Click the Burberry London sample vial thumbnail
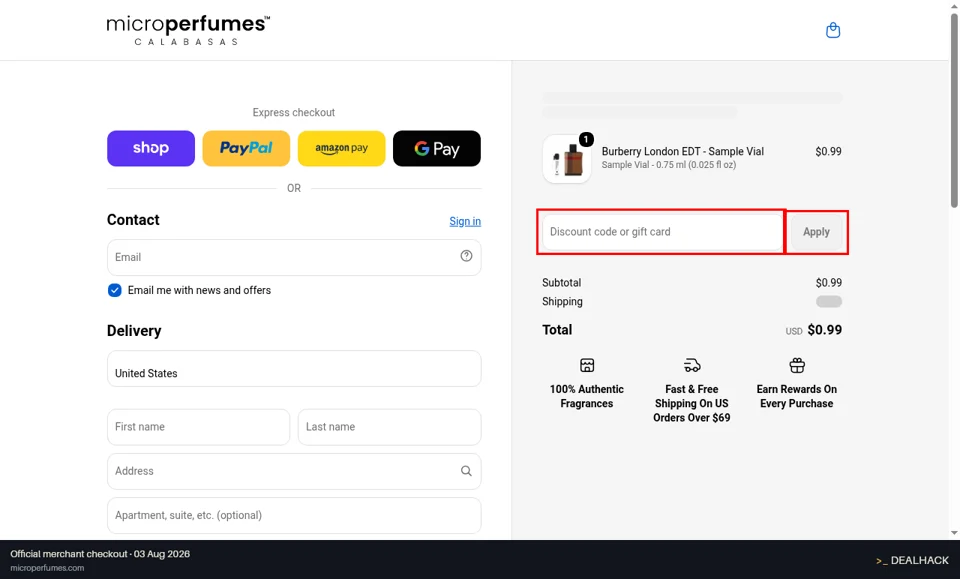Screen dimensions: 960x579 click(x=567, y=159)
